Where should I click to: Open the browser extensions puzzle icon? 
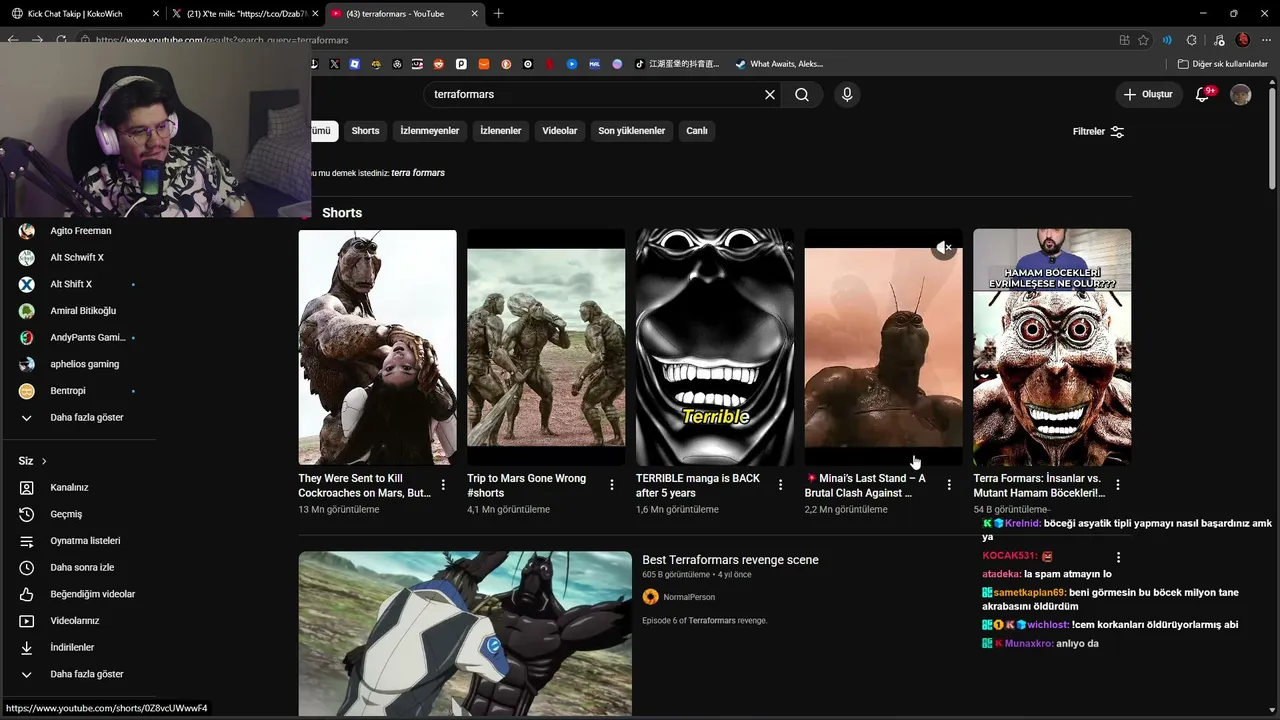coord(1191,40)
